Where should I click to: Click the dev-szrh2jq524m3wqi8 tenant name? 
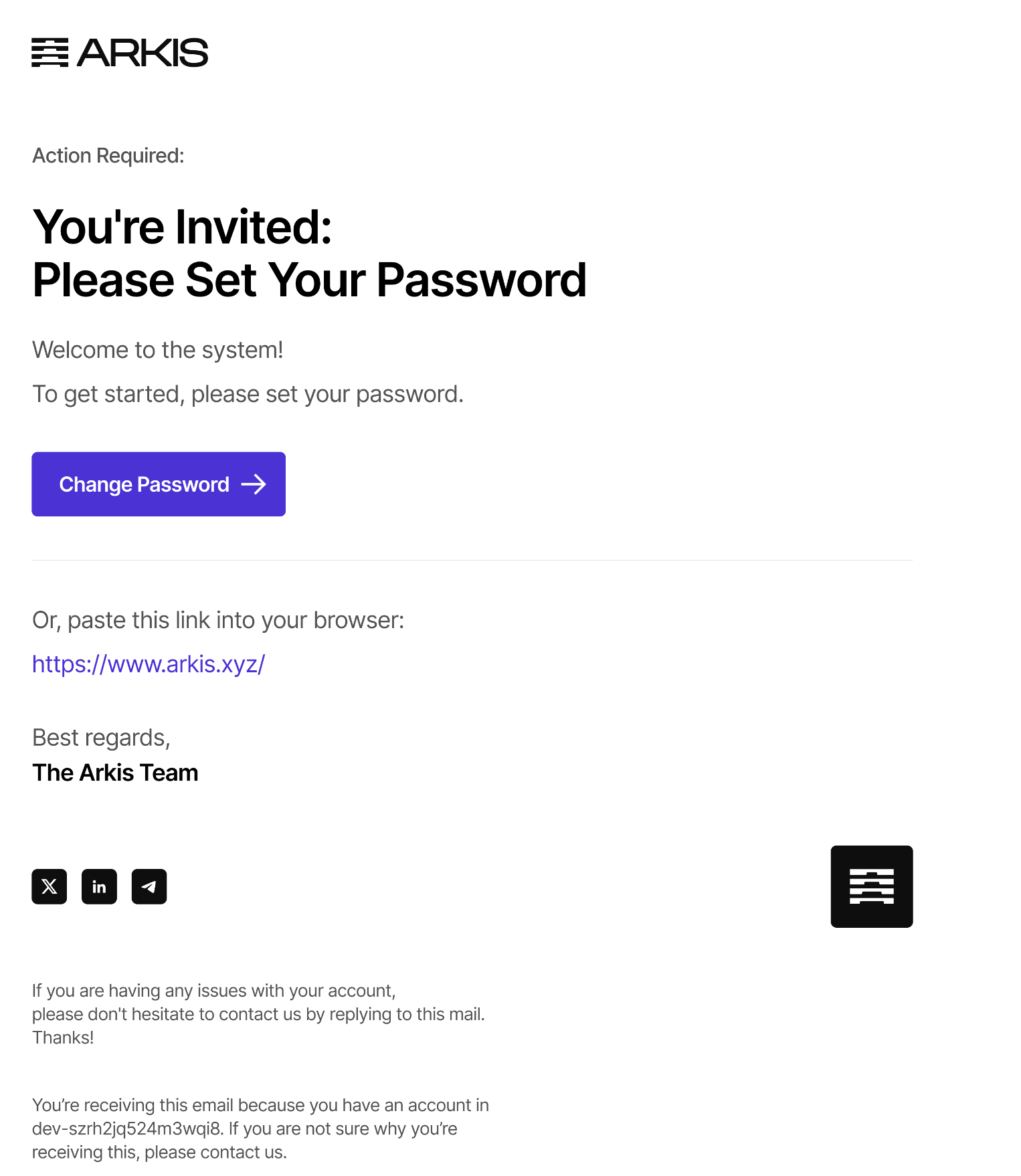click(126, 1129)
